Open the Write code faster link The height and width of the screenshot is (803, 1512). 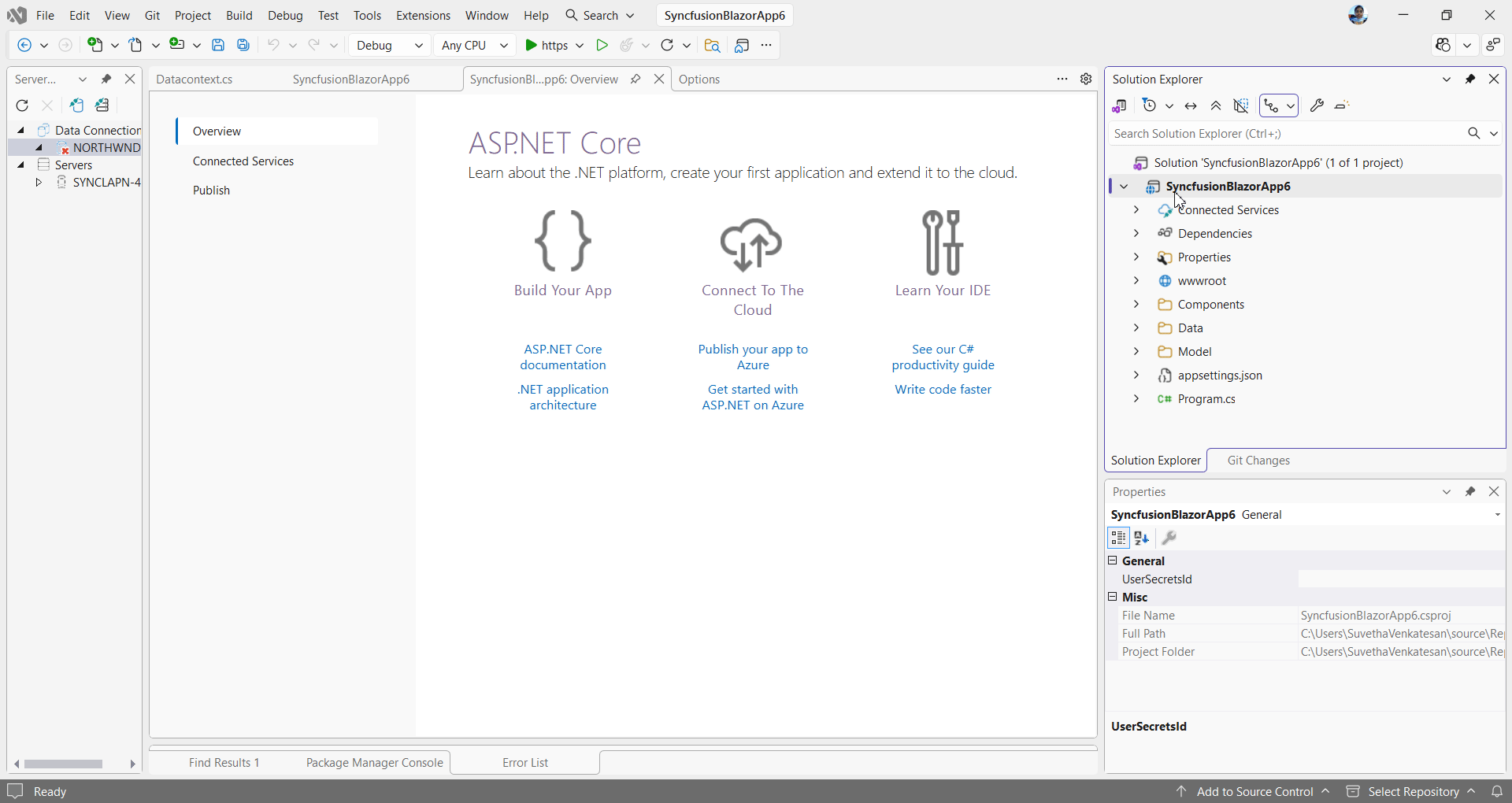[x=943, y=390]
